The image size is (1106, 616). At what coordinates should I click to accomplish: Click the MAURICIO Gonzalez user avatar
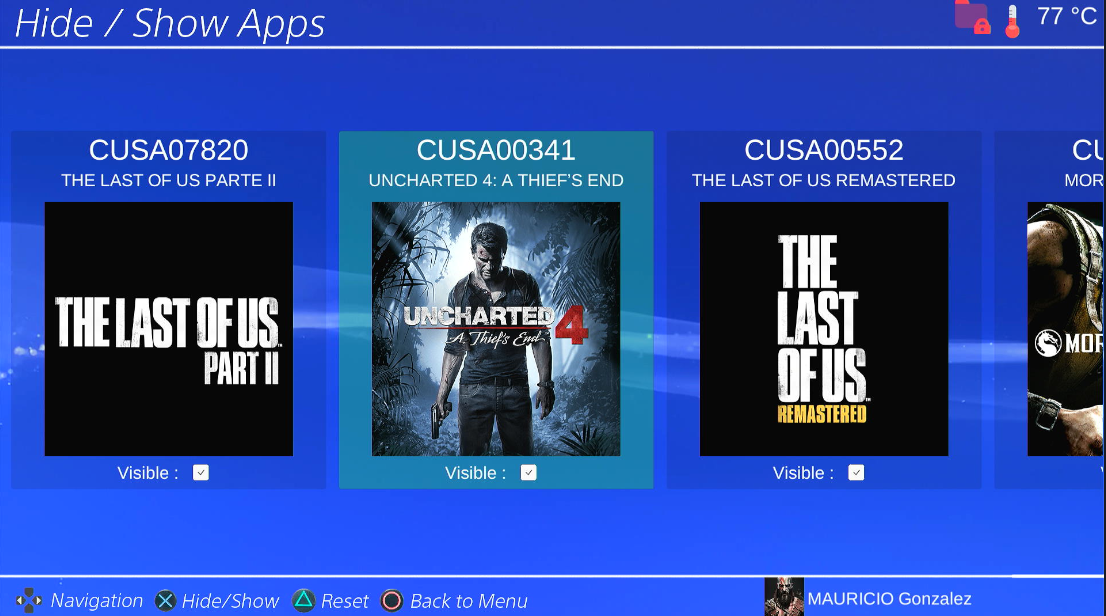point(783,598)
